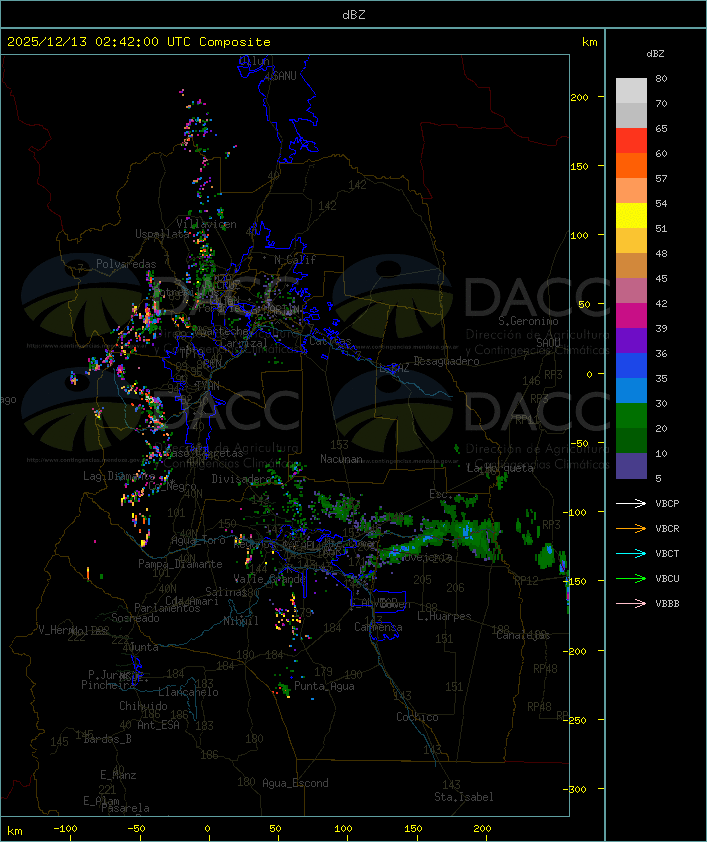Screen dimensions: 707x842
Task: Click the 'Bardas_B' map label
Action: 107,739
